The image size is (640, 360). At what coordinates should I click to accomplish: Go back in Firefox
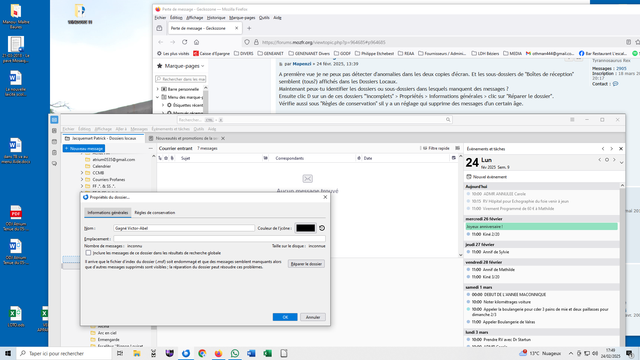tap(160, 42)
